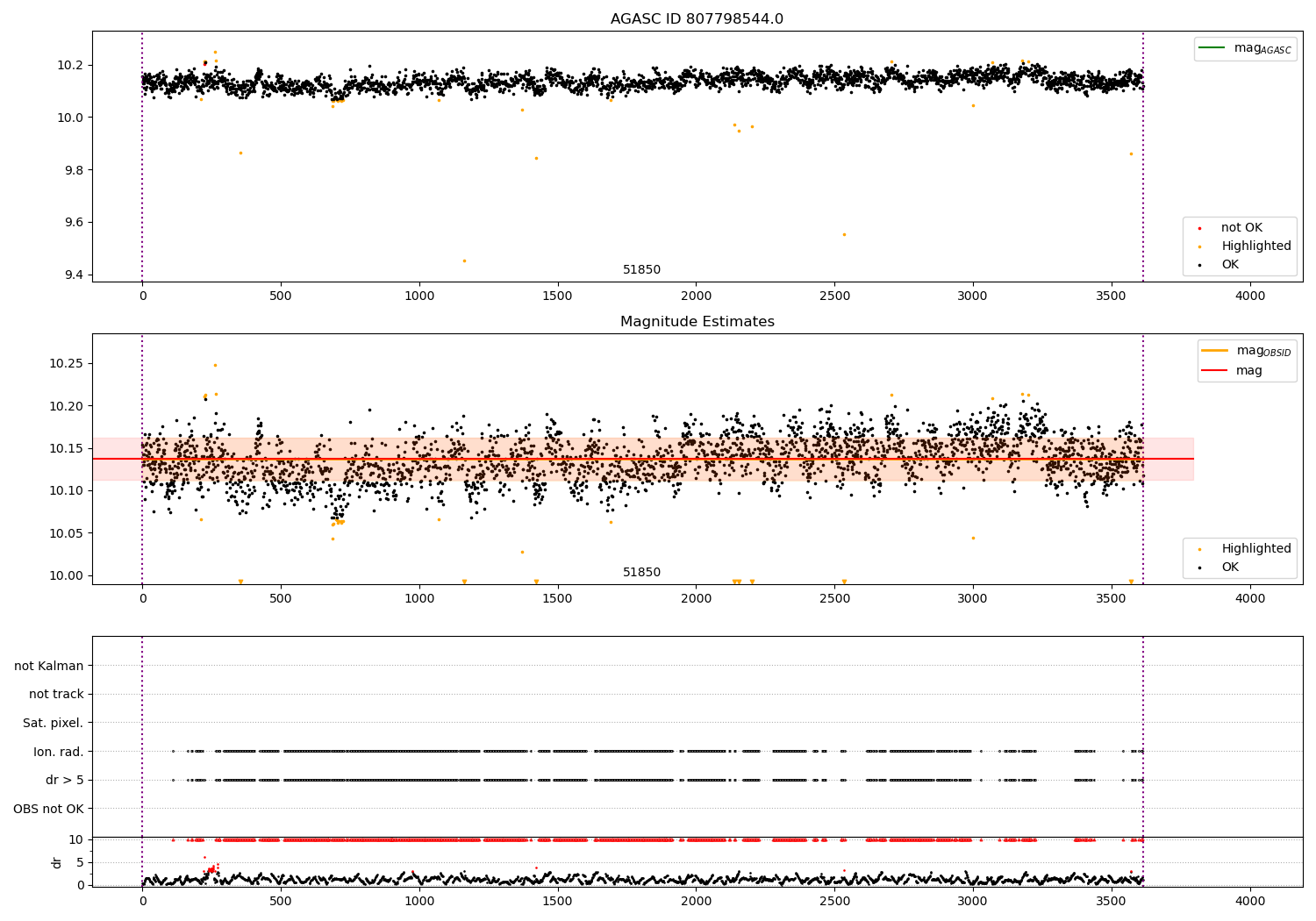Click the '51850' label in top plot
Image resolution: width=1316 pixels, height=921 pixels.
(641, 270)
